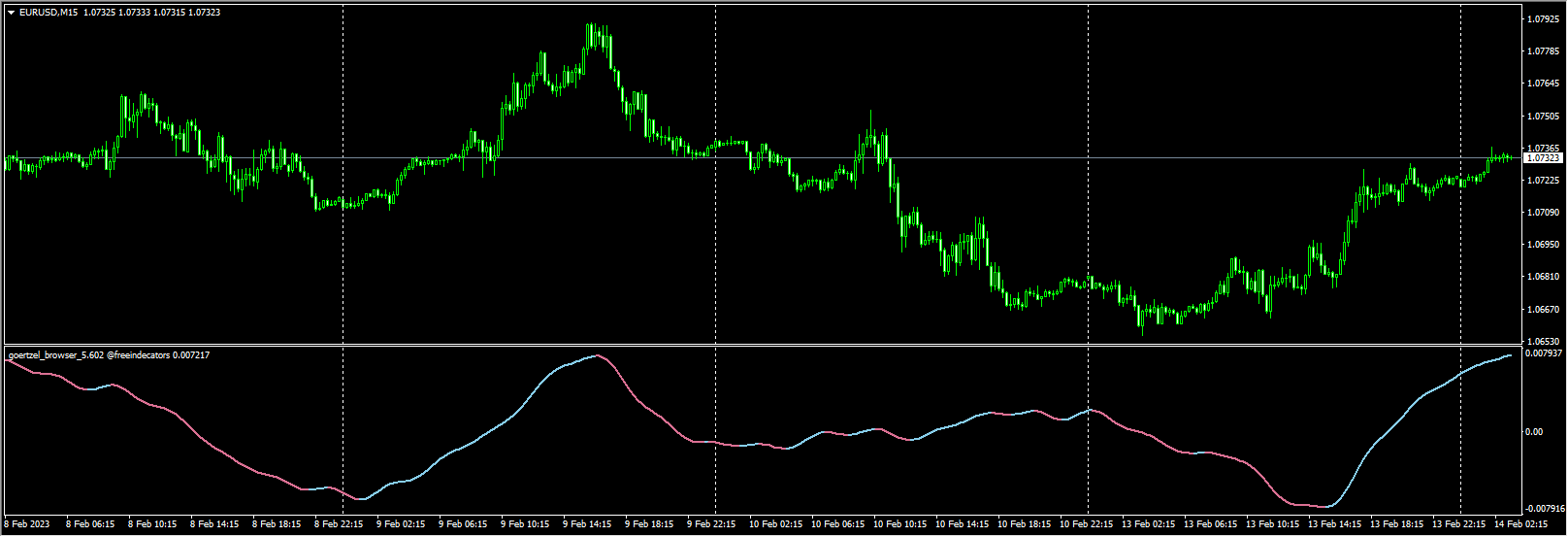Click the indicator scale value 0.007937
This screenshot has height=537, width=1568.
[x=1543, y=353]
